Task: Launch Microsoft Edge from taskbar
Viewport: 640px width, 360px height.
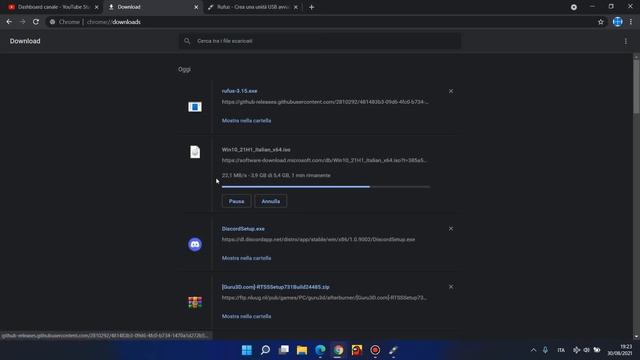Action: tap(320, 350)
